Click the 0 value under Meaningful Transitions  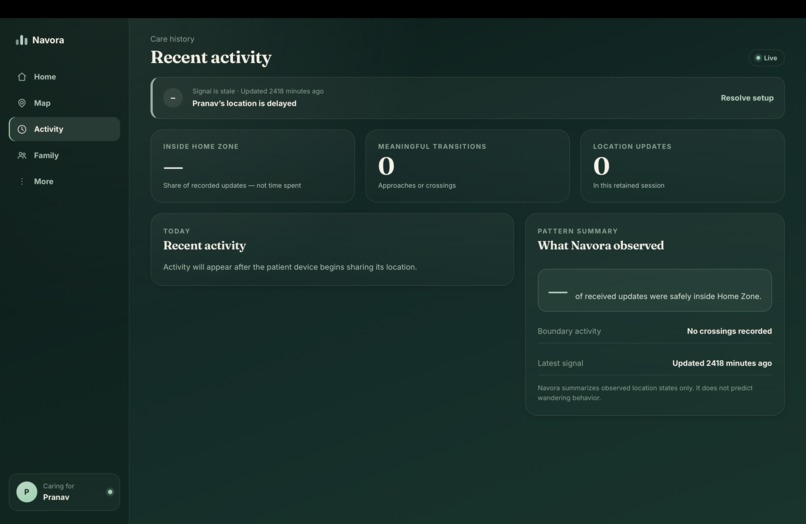pos(387,166)
